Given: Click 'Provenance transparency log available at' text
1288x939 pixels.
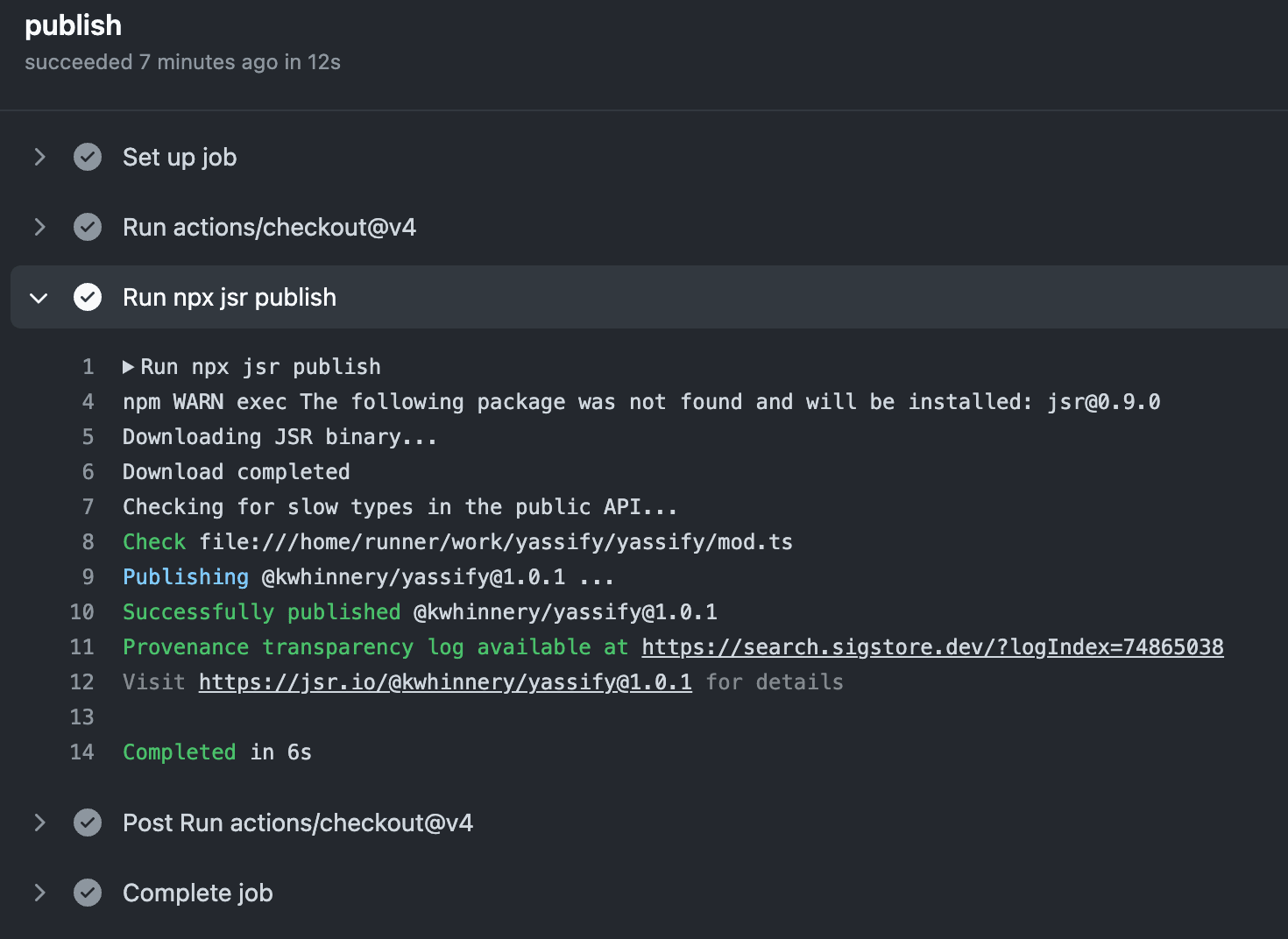Looking at the screenshot, I should 375,647.
